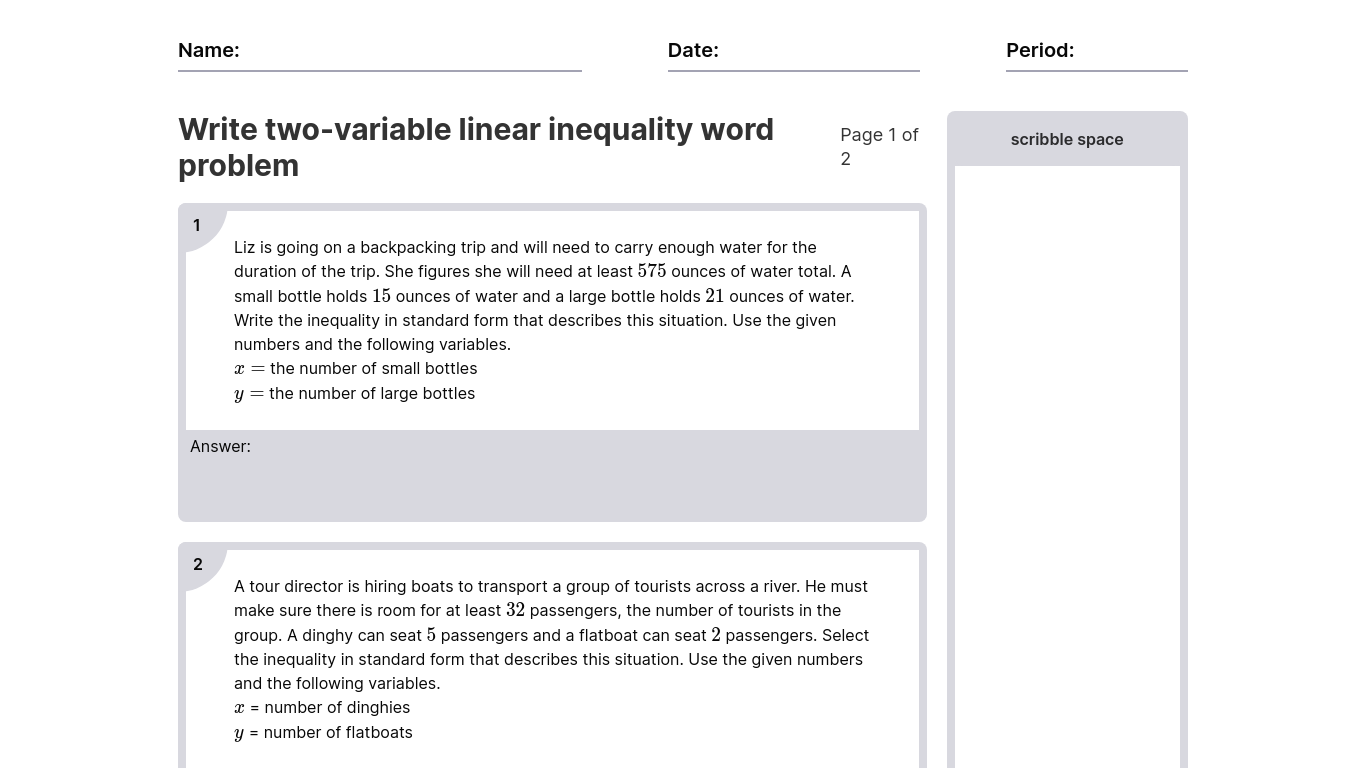Click the x small bottles variable line
The image size is (1366, 768).
[x=356, y=369]
